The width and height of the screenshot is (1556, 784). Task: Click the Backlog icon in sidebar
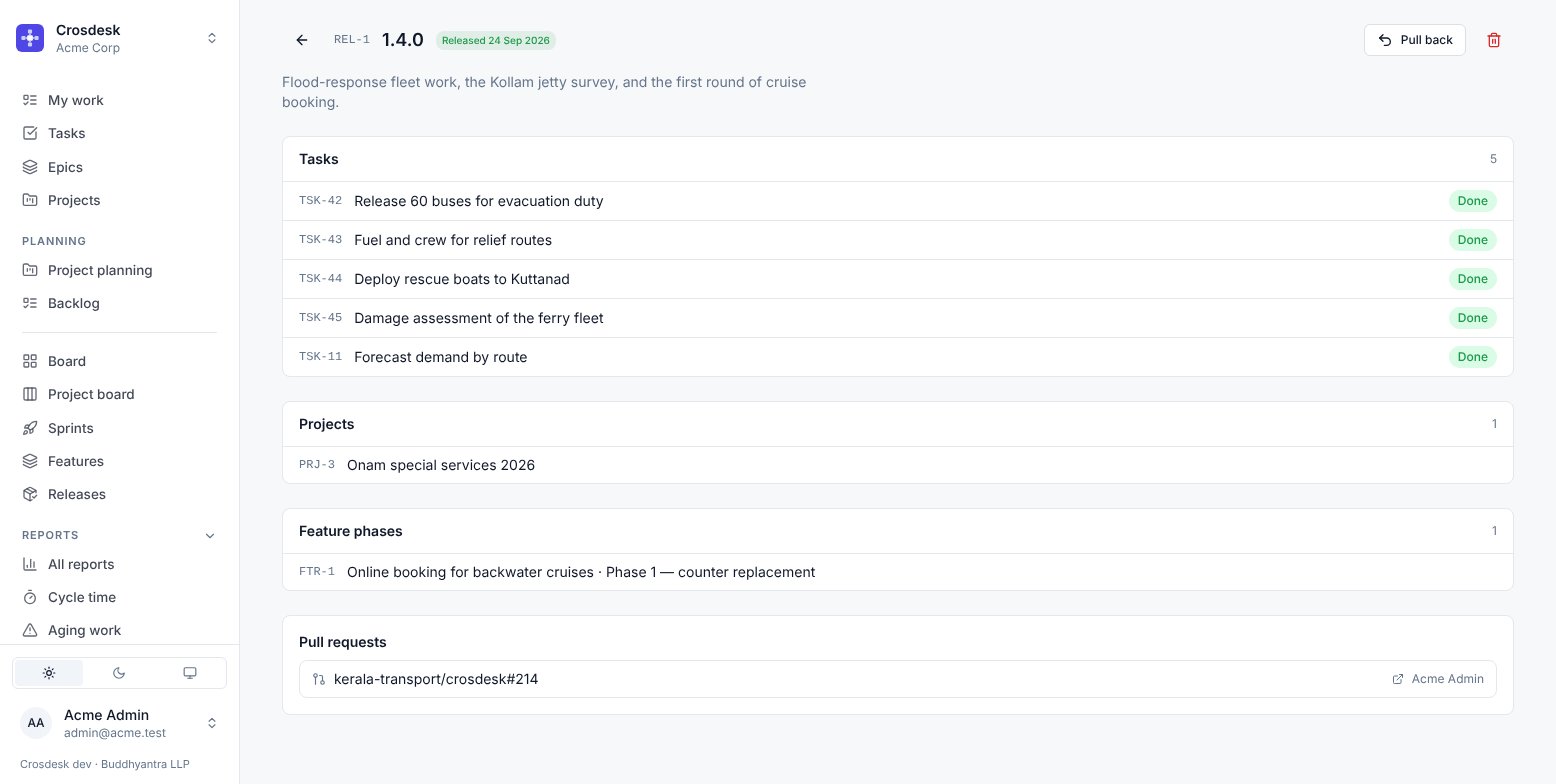coord(30,303)
